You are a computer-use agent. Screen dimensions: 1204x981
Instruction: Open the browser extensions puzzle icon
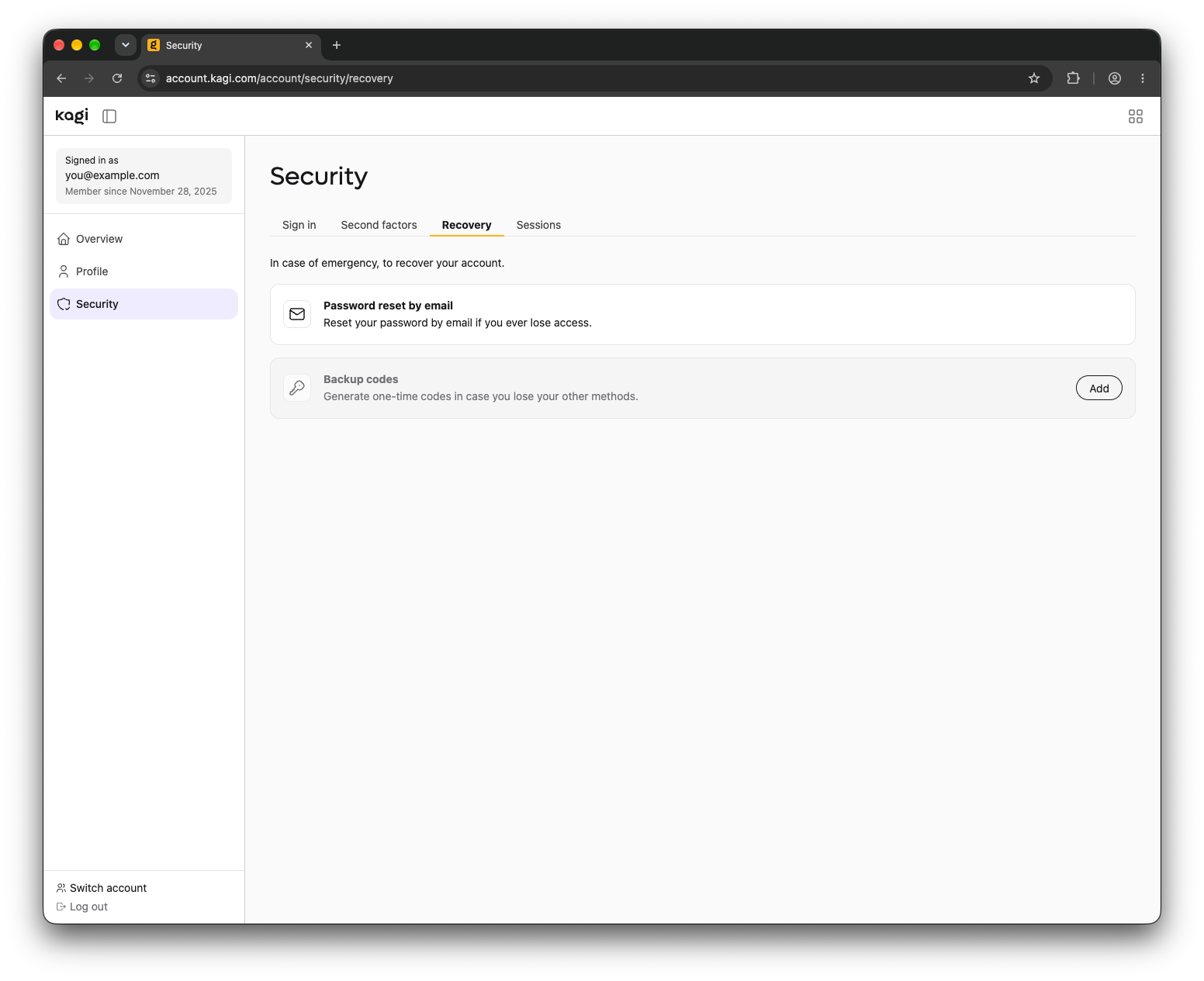pos(1073,78)
